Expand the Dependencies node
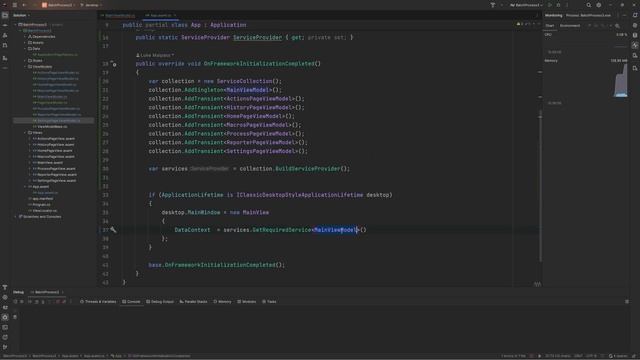Screen dimensions: 640x360 (x=25, y=36)
